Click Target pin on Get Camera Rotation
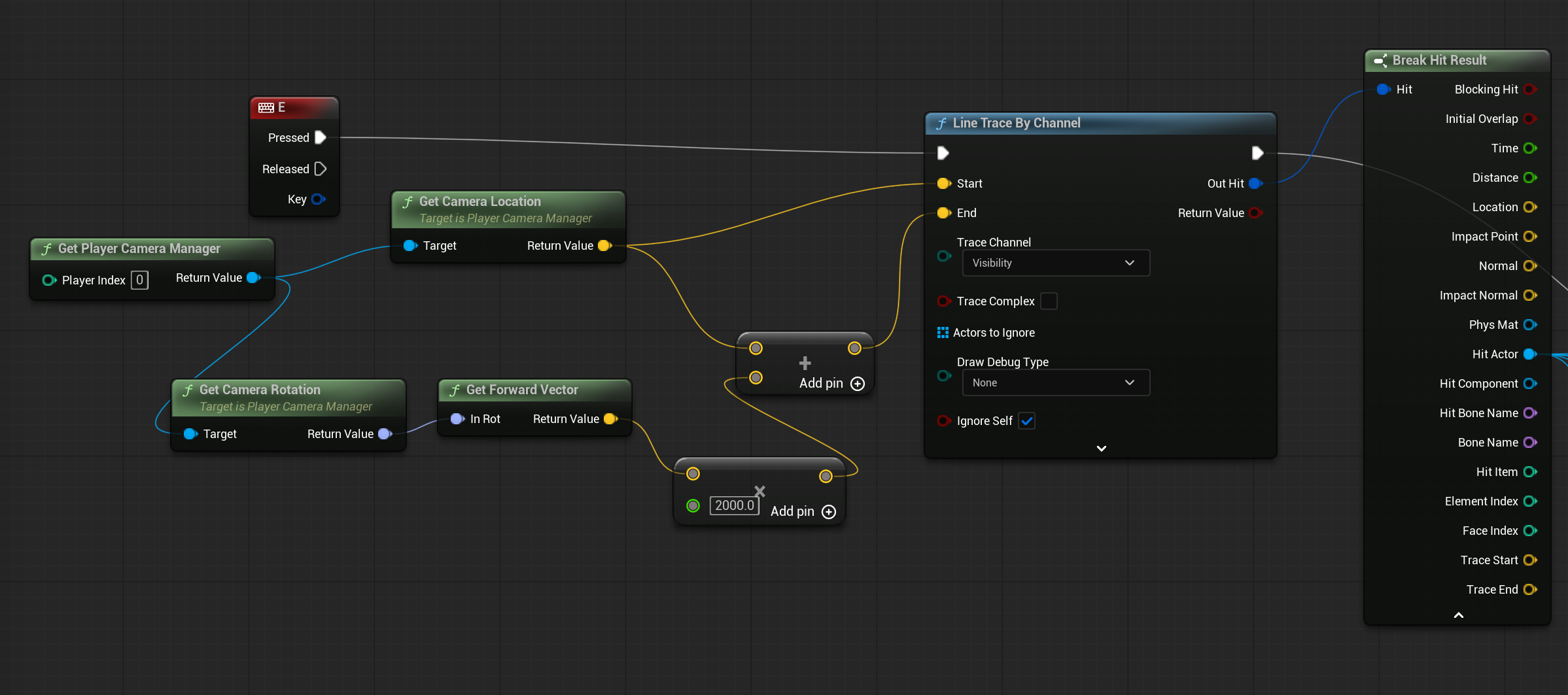The image size is (1568, 695). coord(190,433)
